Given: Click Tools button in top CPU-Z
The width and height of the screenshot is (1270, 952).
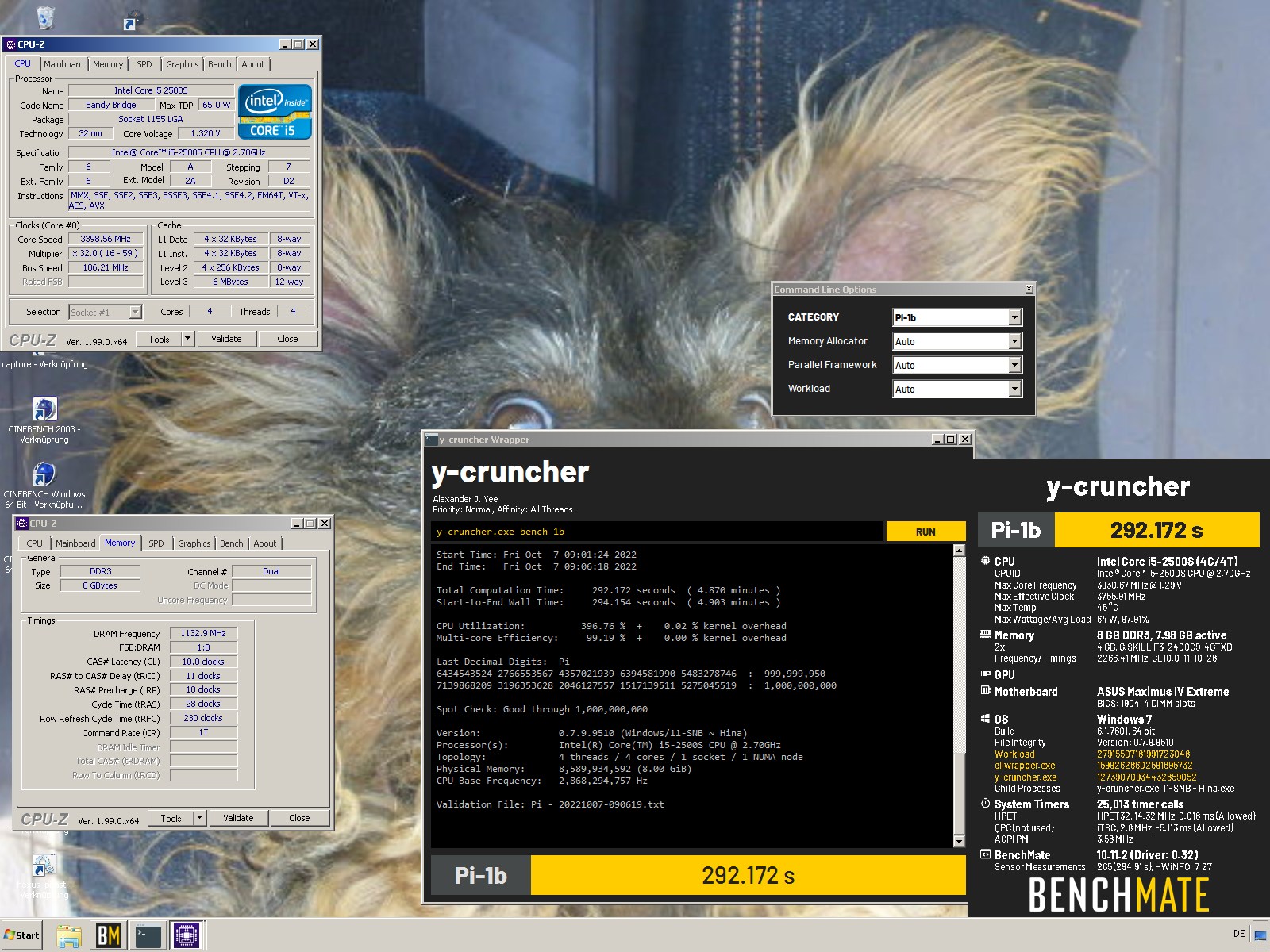Looking at the screenshot, I should (x=159, y=339).
